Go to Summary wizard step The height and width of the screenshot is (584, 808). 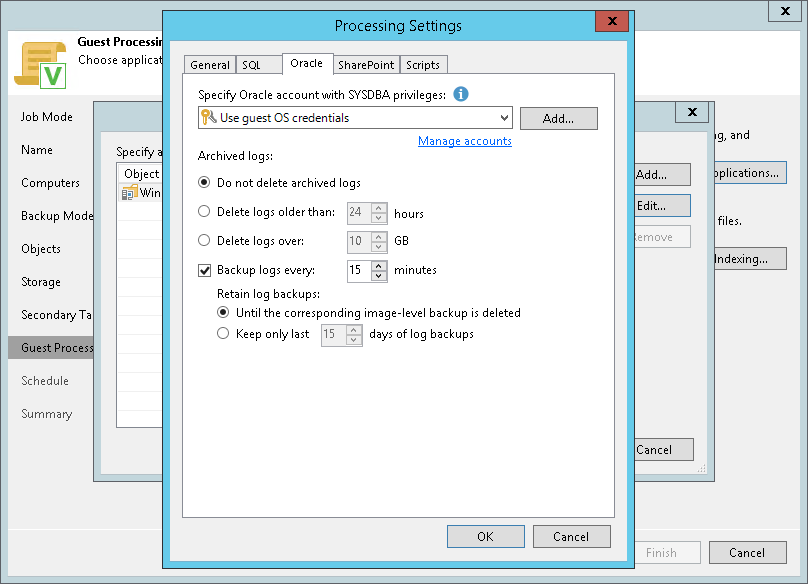tap(46, 414)
